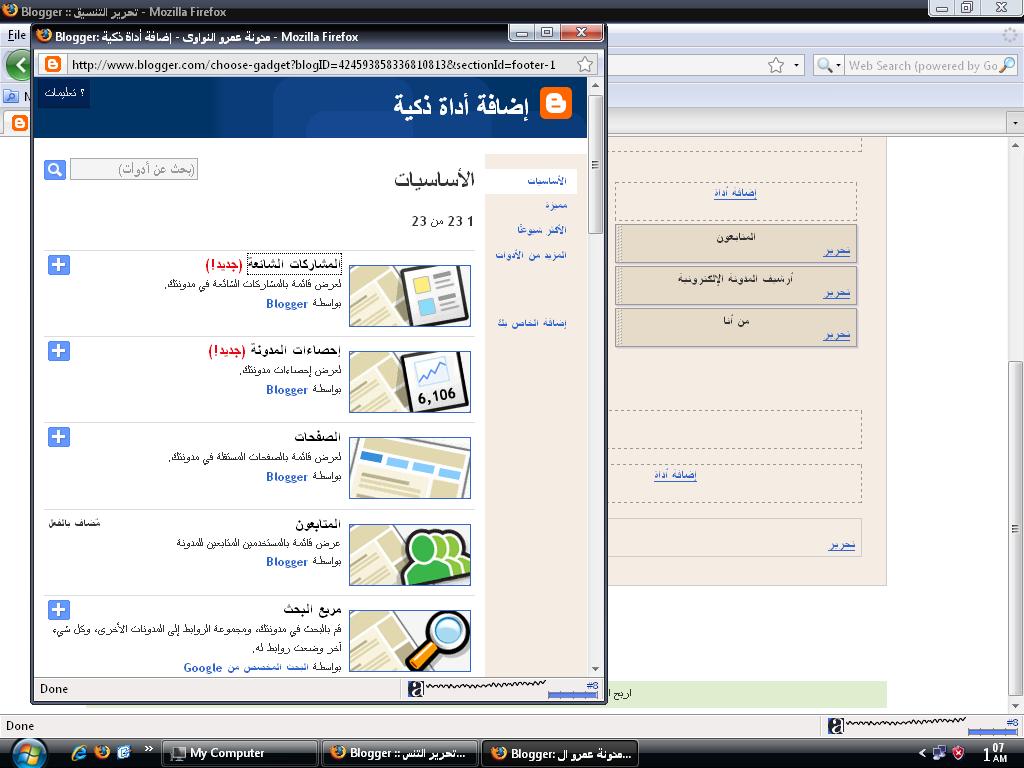Click the popup scrollbar up arrow
The width and height of the screenshot is (1024, 768).
tap(595, 85)
